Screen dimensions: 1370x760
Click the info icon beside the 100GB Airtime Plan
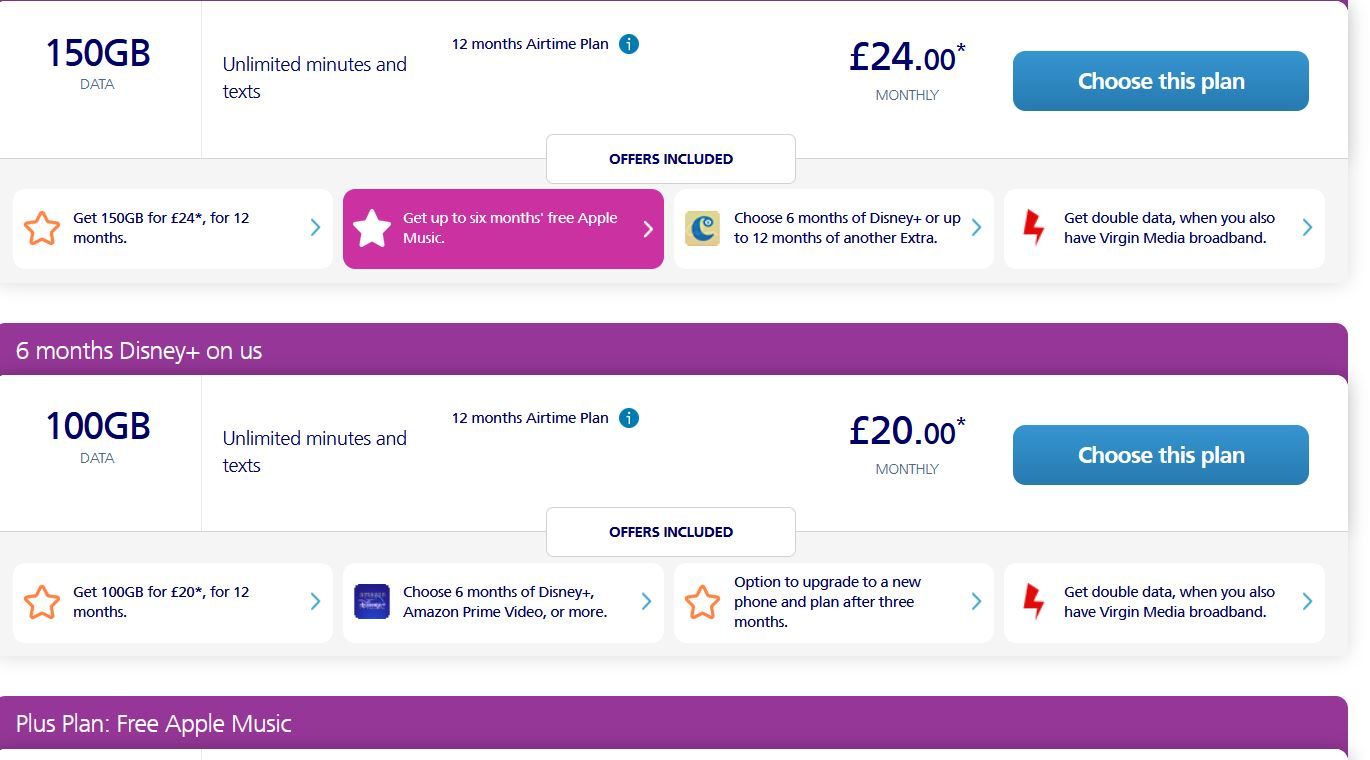click(x=629, y=418)
